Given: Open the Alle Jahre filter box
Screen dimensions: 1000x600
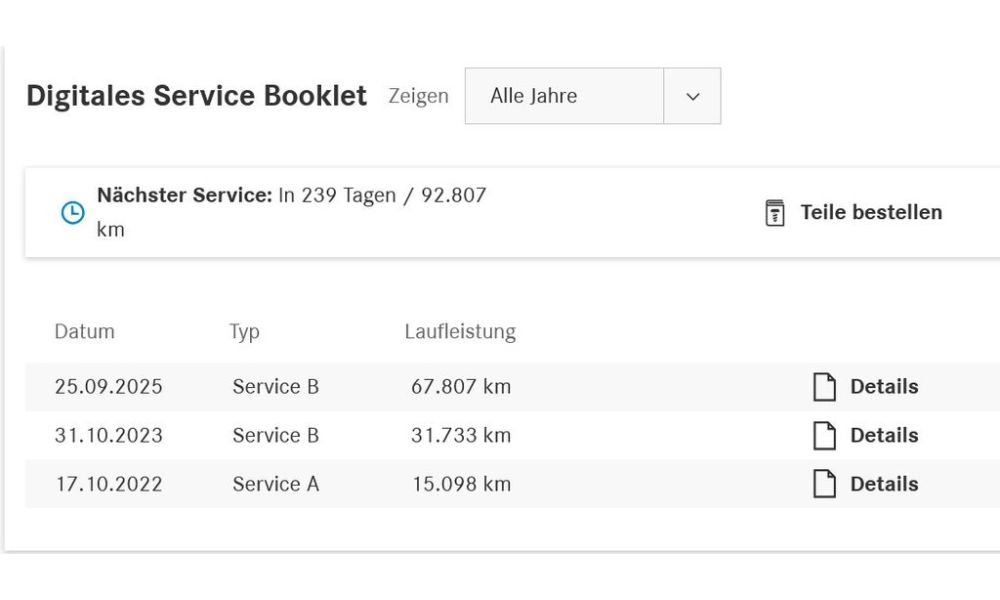Looking at the screenshot, I should coord(592,96).
